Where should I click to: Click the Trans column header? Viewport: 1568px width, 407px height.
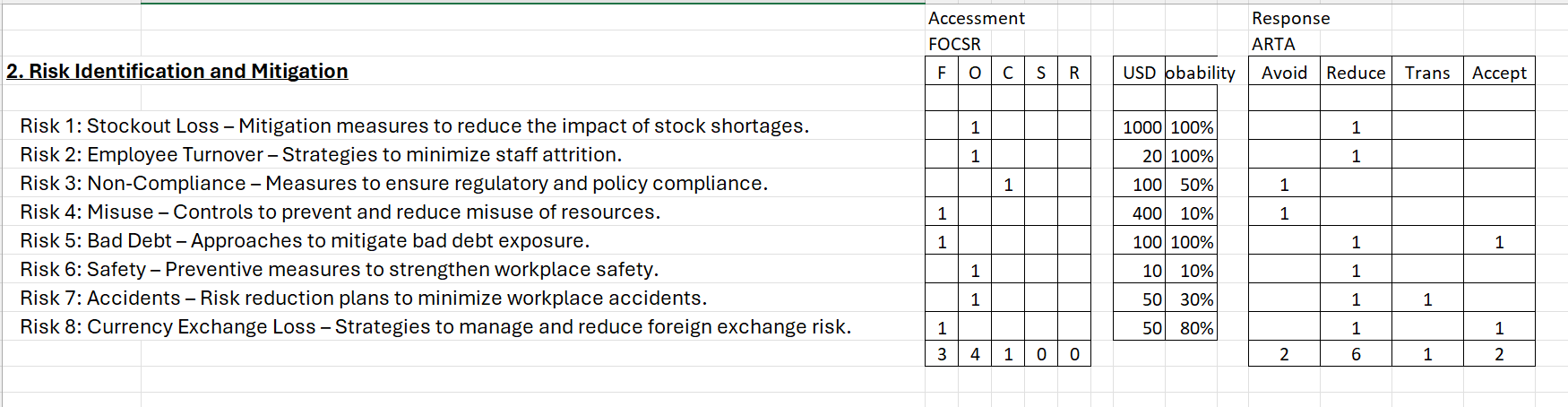1427,73
